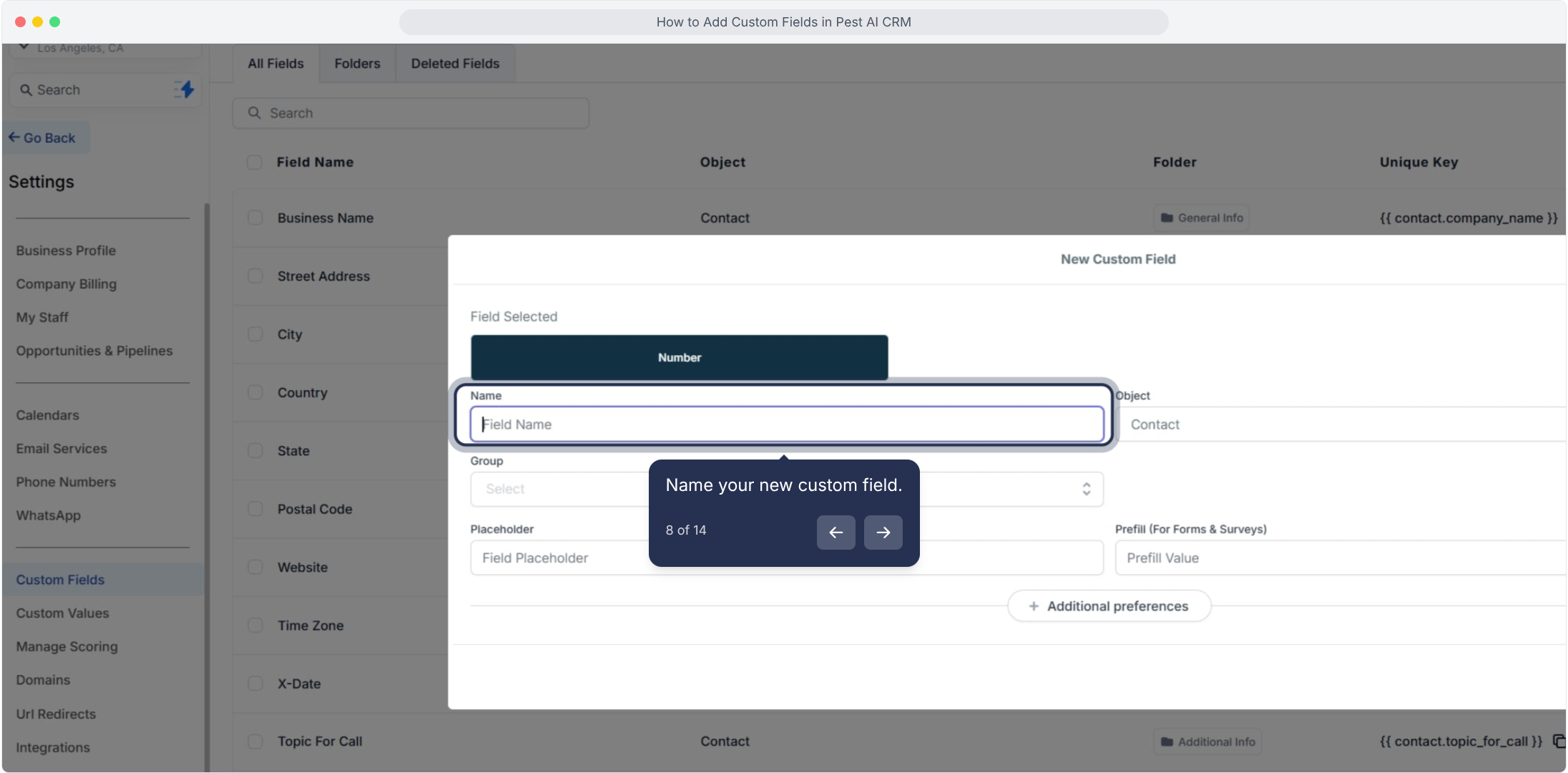Open My Staff settings
Image resolution: width=1568 pixels, height=773 pixels.
coord(42,317)
